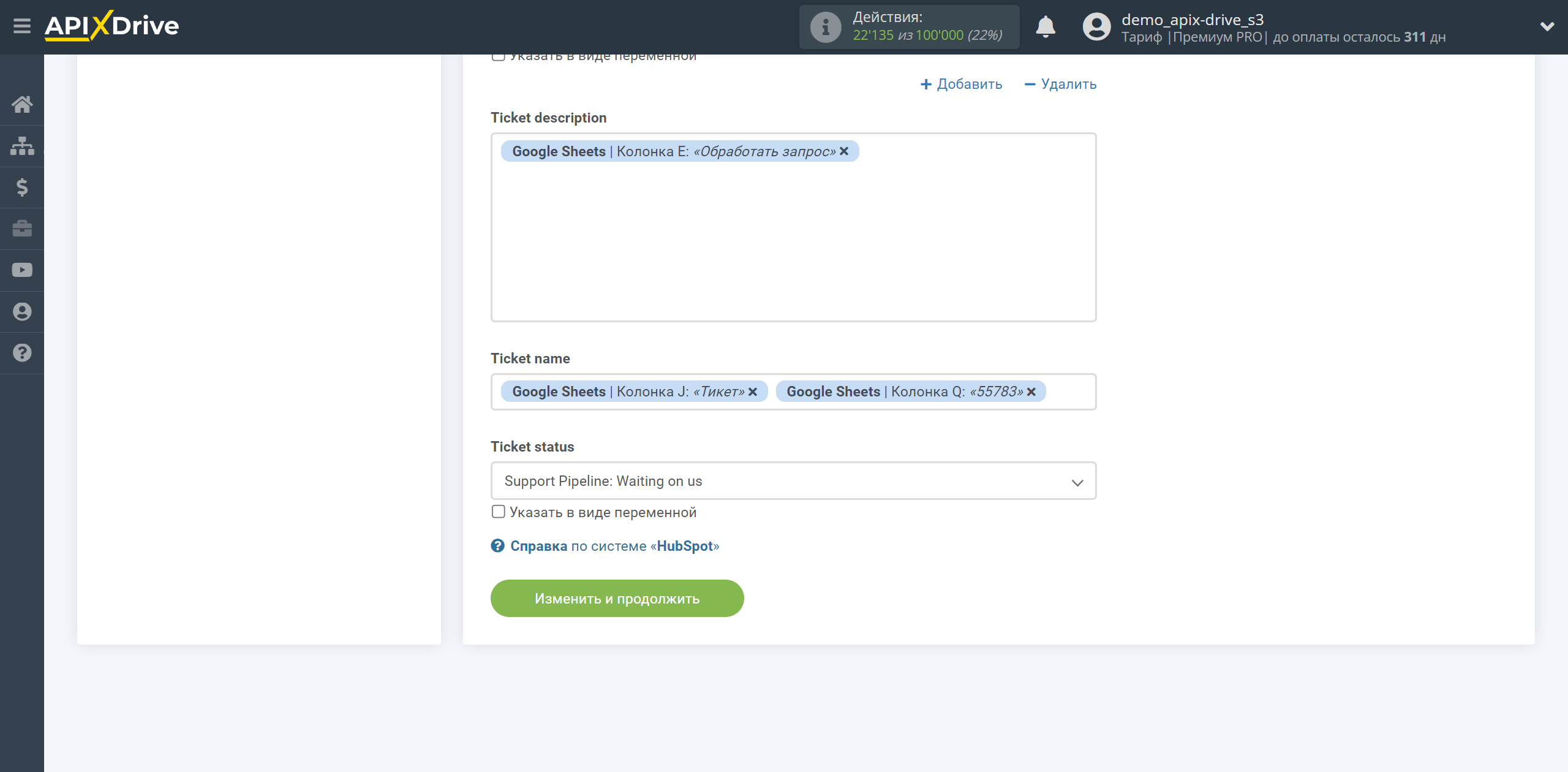Screen dimensions: 1568x772
Task: Click the HubSpot help question icon
Action: 497,545
